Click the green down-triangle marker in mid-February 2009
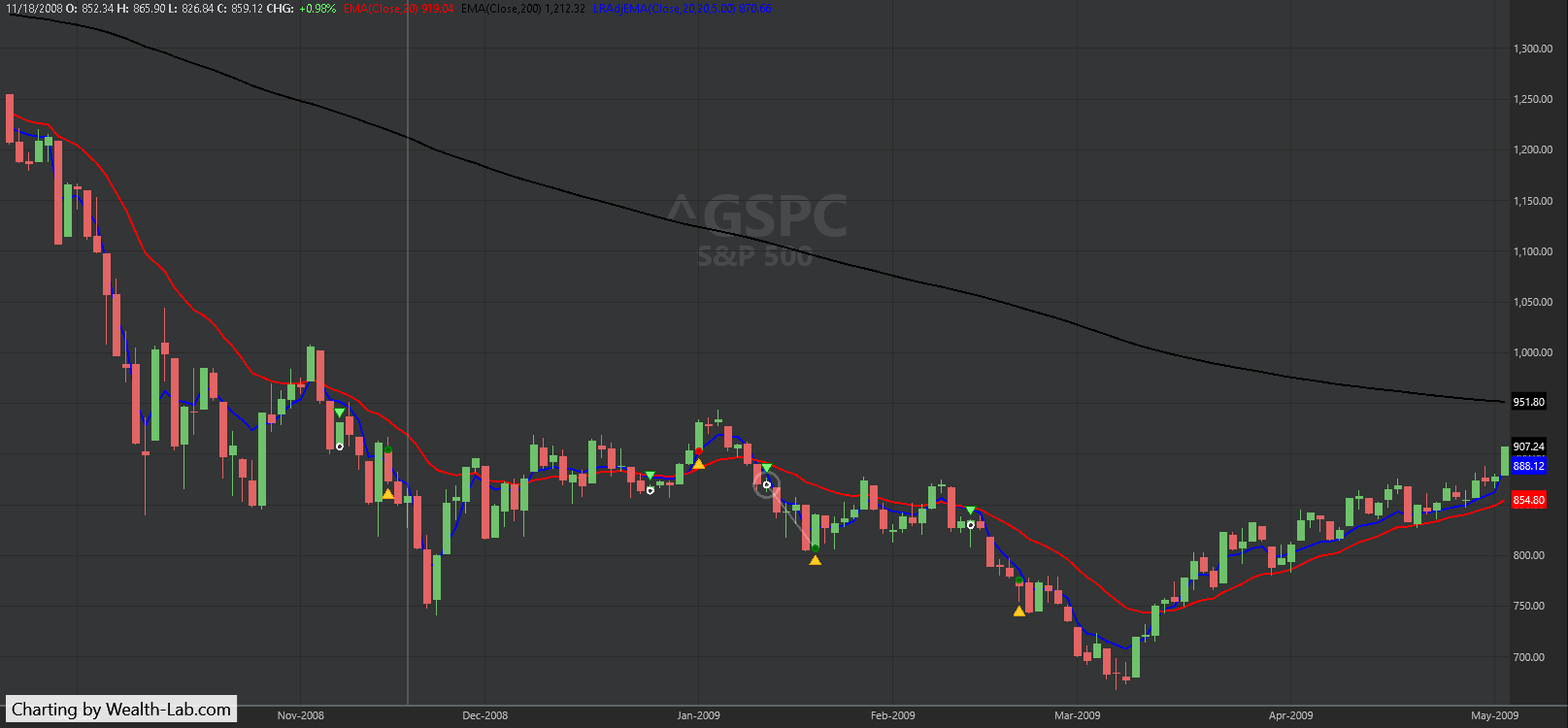Image resolution: width=1568 pixels, height=728 pixels. [970, 511]
